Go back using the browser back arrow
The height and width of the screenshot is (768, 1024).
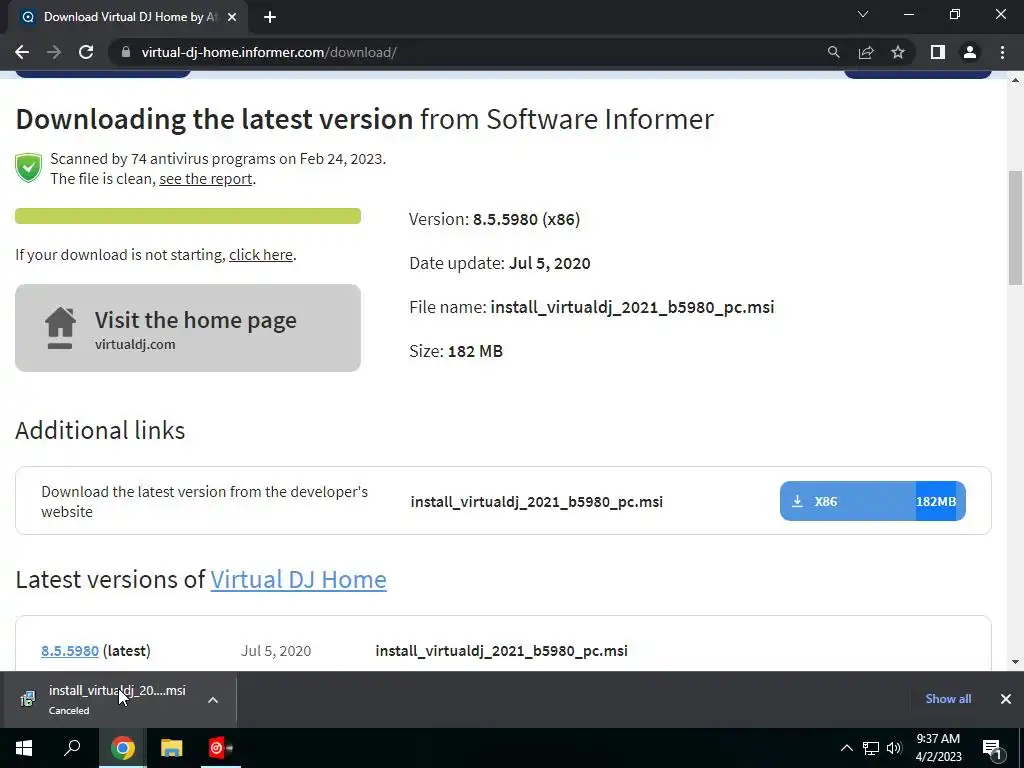(x=22, y=52)
